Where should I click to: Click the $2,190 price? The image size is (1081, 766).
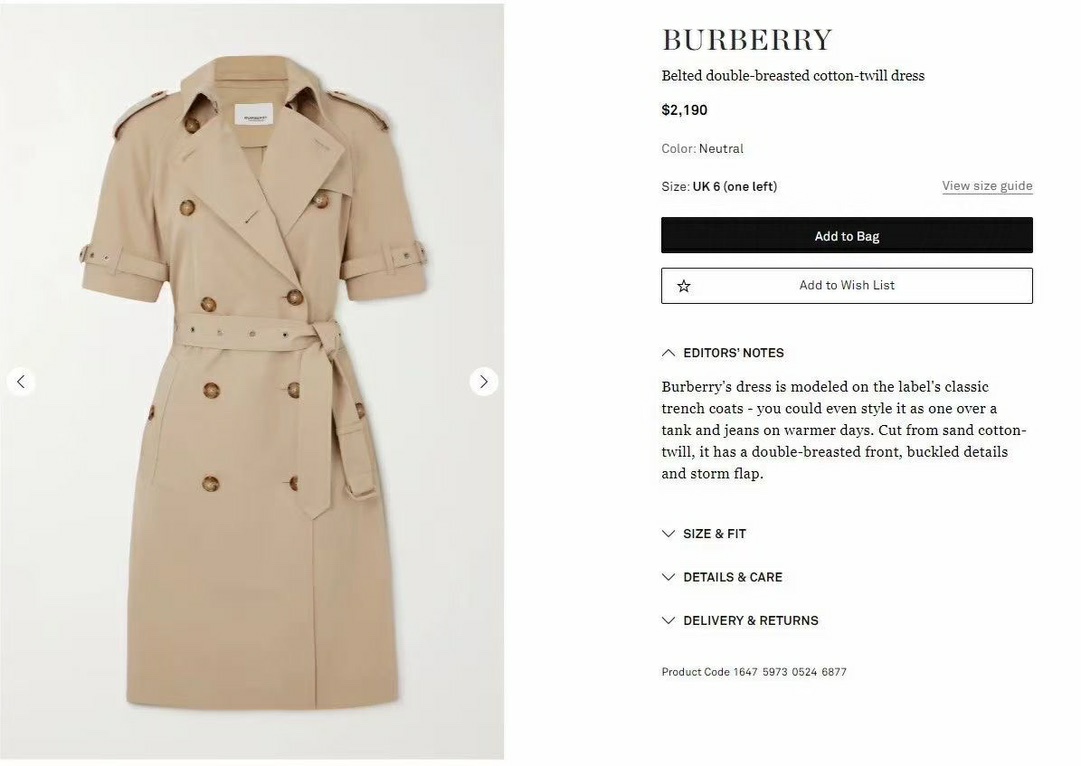pos(684,110)
